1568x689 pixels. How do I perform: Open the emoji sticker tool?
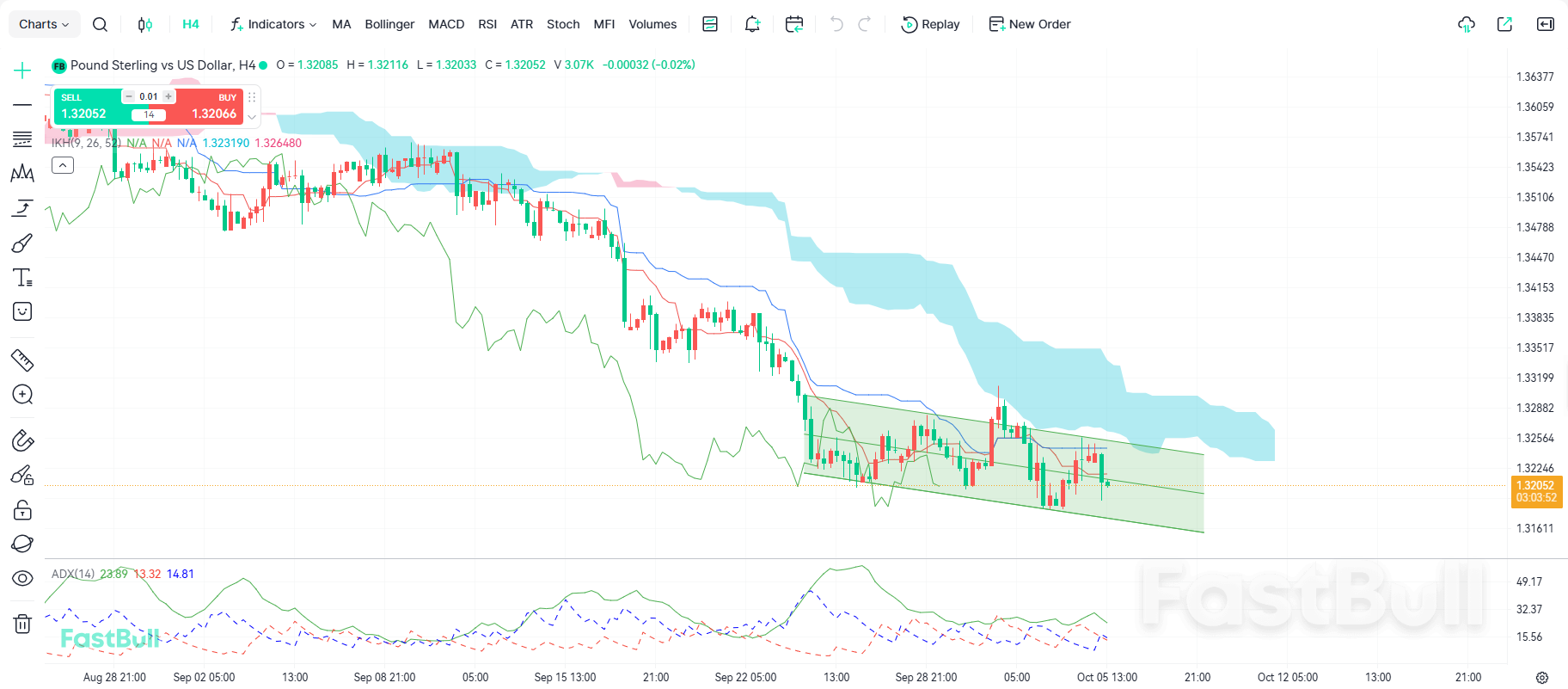pos(22,311)
